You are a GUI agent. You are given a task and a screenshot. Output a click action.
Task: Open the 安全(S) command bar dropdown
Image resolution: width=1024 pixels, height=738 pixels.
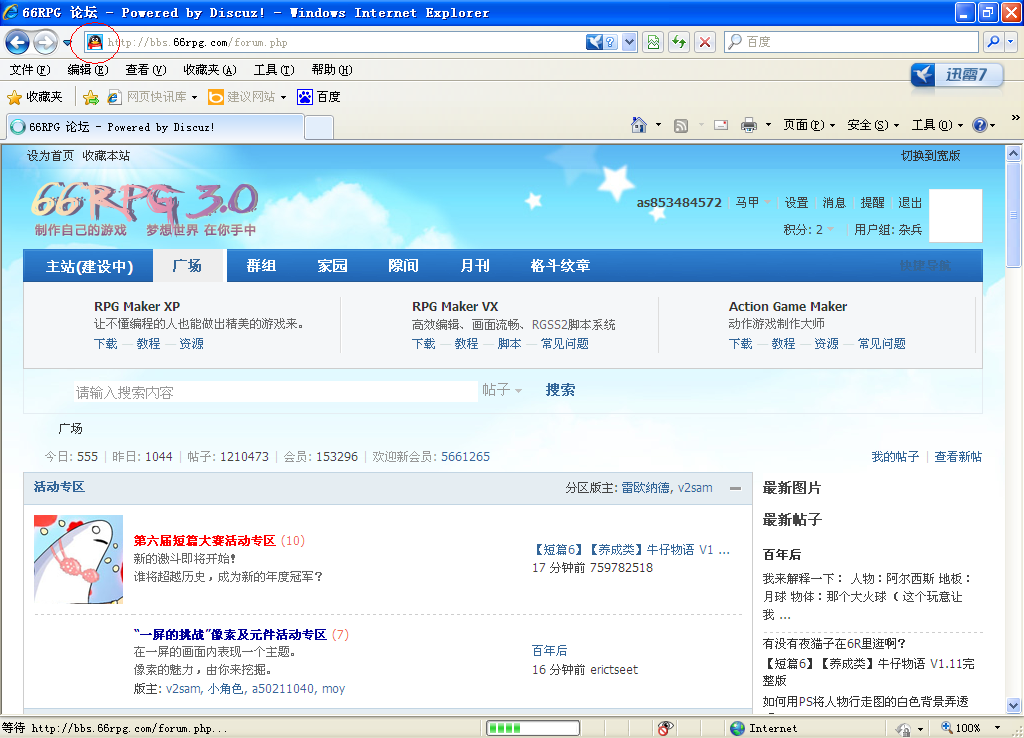(x=873, y=125)
